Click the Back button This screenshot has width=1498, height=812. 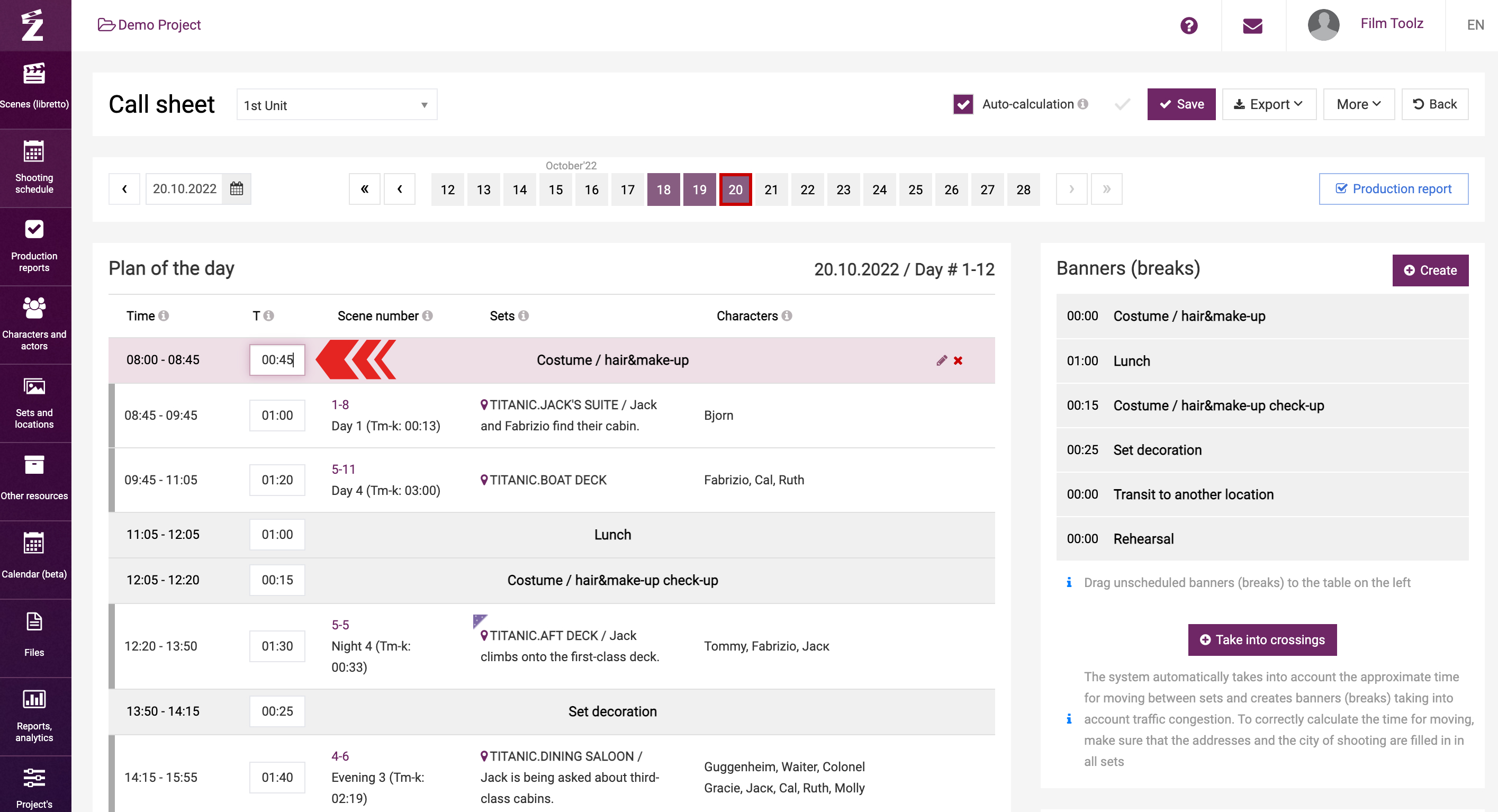1434,104
